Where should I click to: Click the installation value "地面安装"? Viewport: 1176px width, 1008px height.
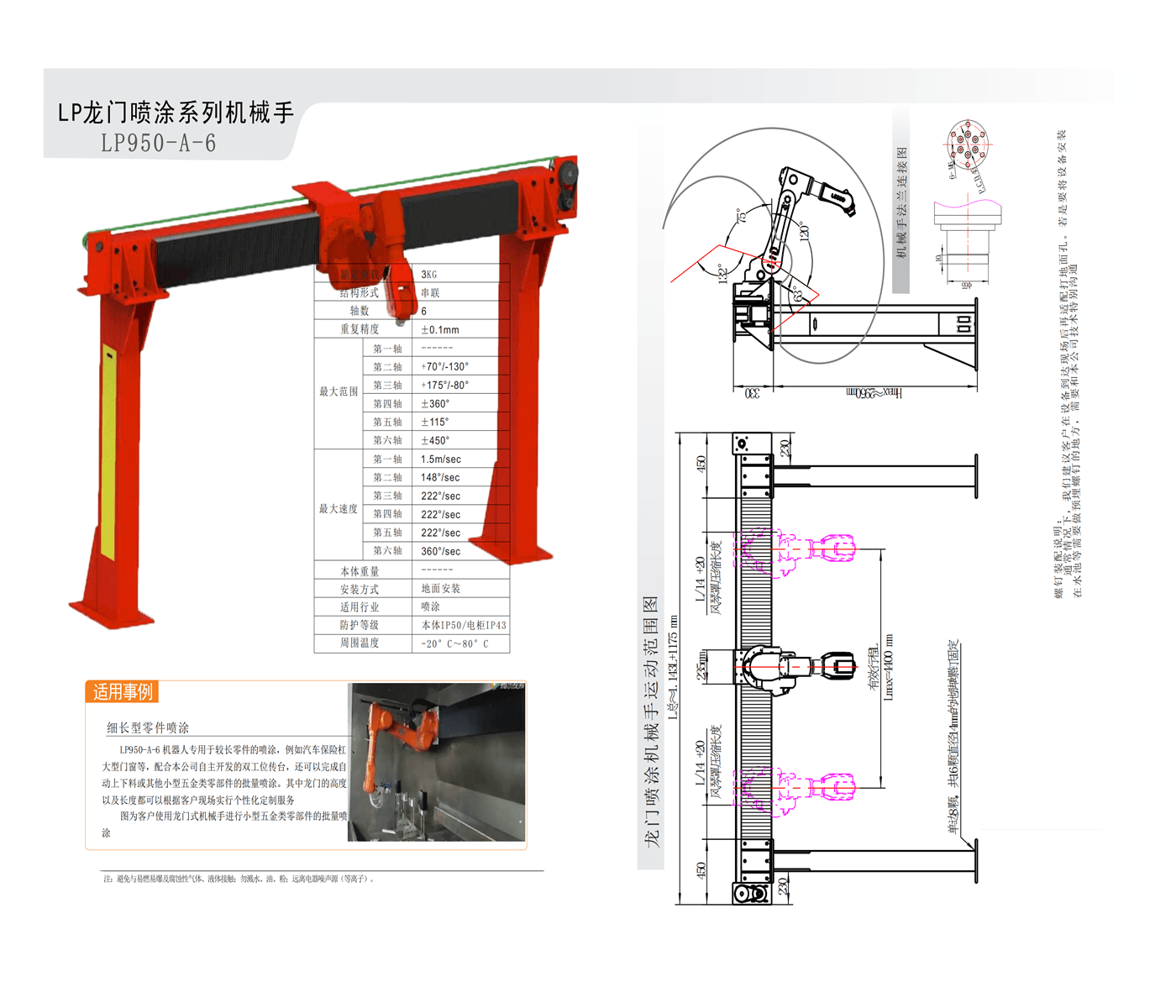(x=441, y=589)
